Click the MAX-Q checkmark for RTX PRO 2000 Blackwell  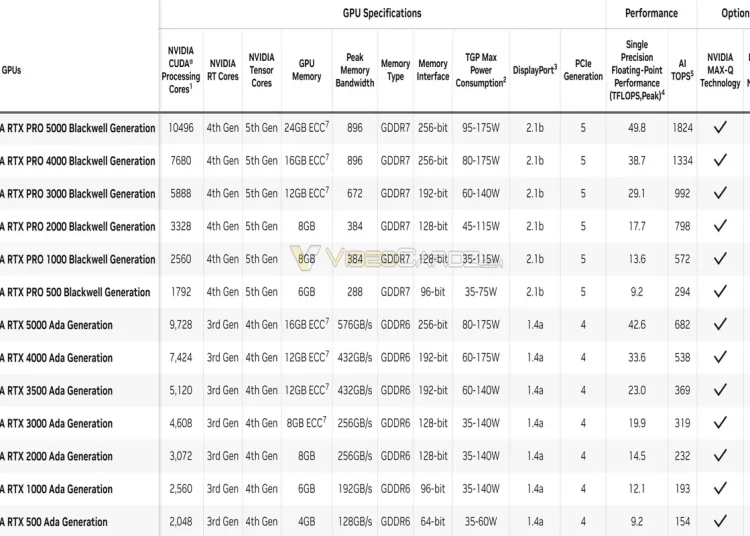coord(720,226)
